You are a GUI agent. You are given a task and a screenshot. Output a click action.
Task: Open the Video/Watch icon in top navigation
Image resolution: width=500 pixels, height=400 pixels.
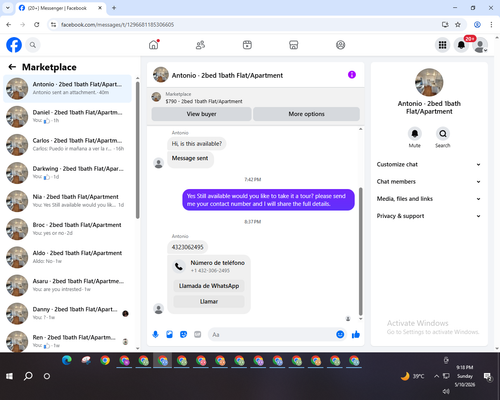pyautogui.click(x=247, y=45)
